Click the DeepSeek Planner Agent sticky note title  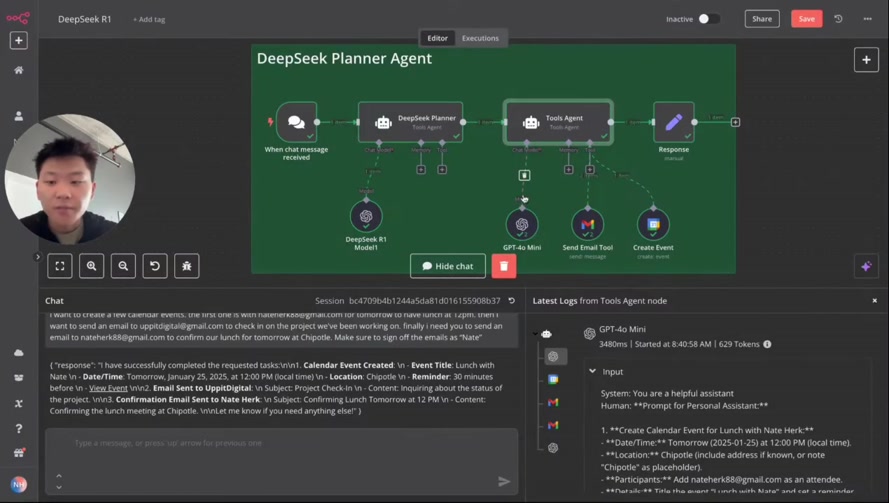[344, 58]
